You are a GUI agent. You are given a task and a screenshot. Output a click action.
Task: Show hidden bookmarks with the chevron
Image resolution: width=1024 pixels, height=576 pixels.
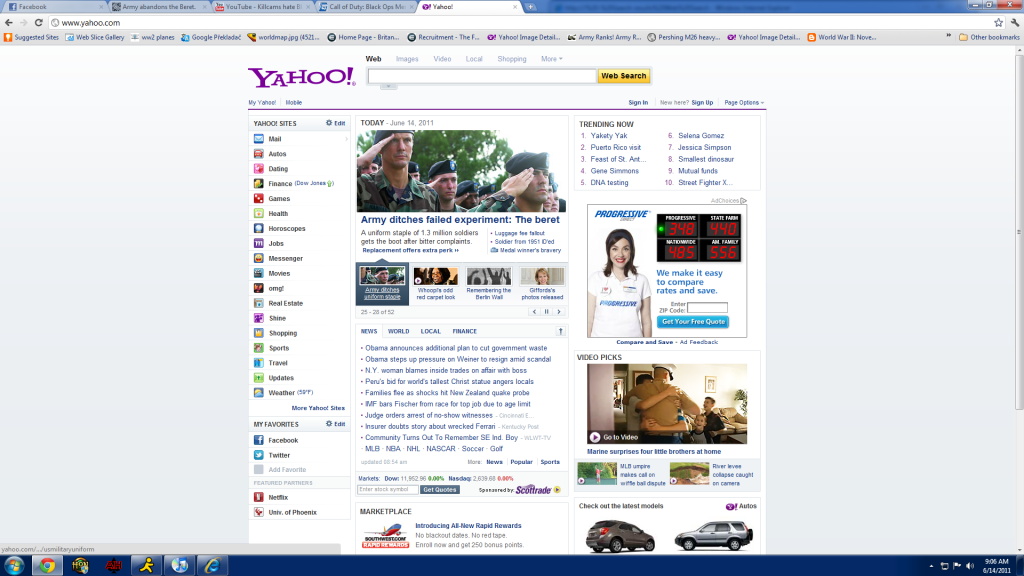pyautogui.click(x=949, y=37)
